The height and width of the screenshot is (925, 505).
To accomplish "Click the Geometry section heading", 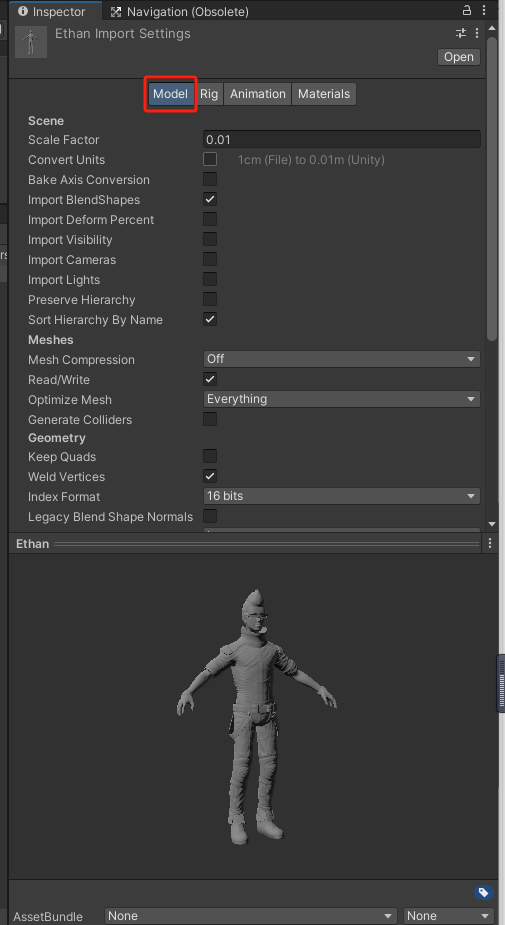I will 57,438.
